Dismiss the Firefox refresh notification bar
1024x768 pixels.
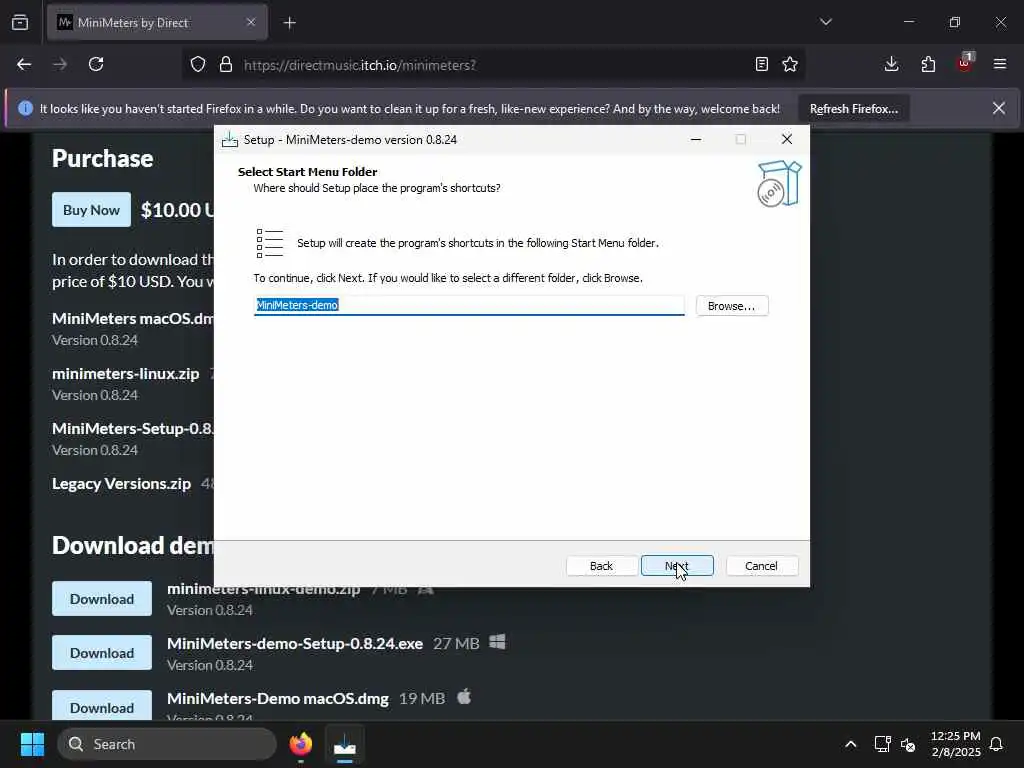[x=999, y=108]
